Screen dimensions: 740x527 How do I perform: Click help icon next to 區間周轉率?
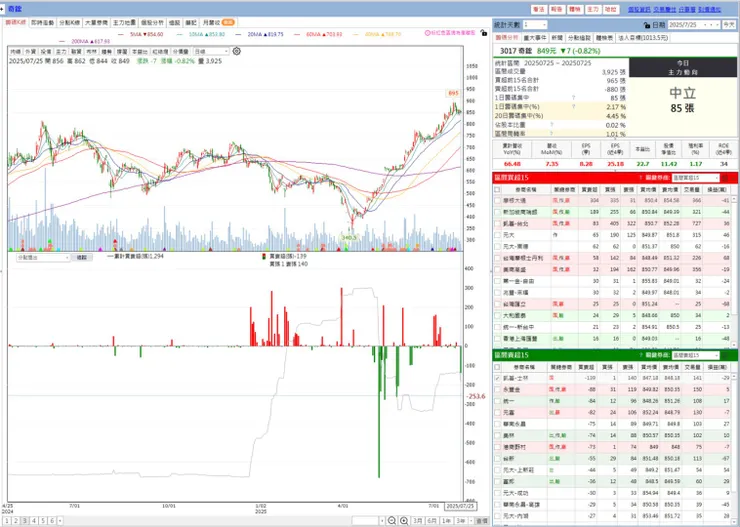(x=551, y=134)
